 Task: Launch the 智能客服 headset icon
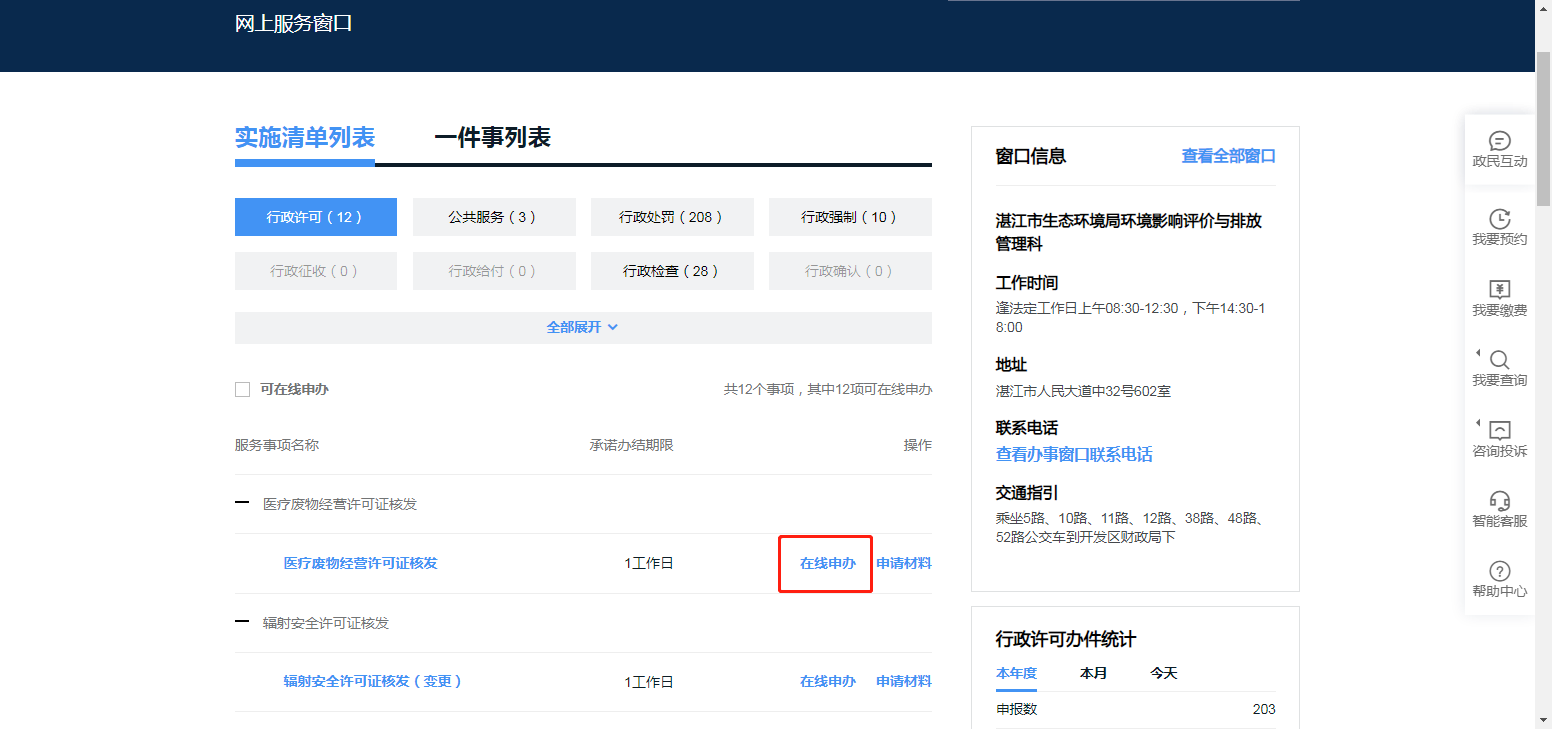(x=1499, y=501)
